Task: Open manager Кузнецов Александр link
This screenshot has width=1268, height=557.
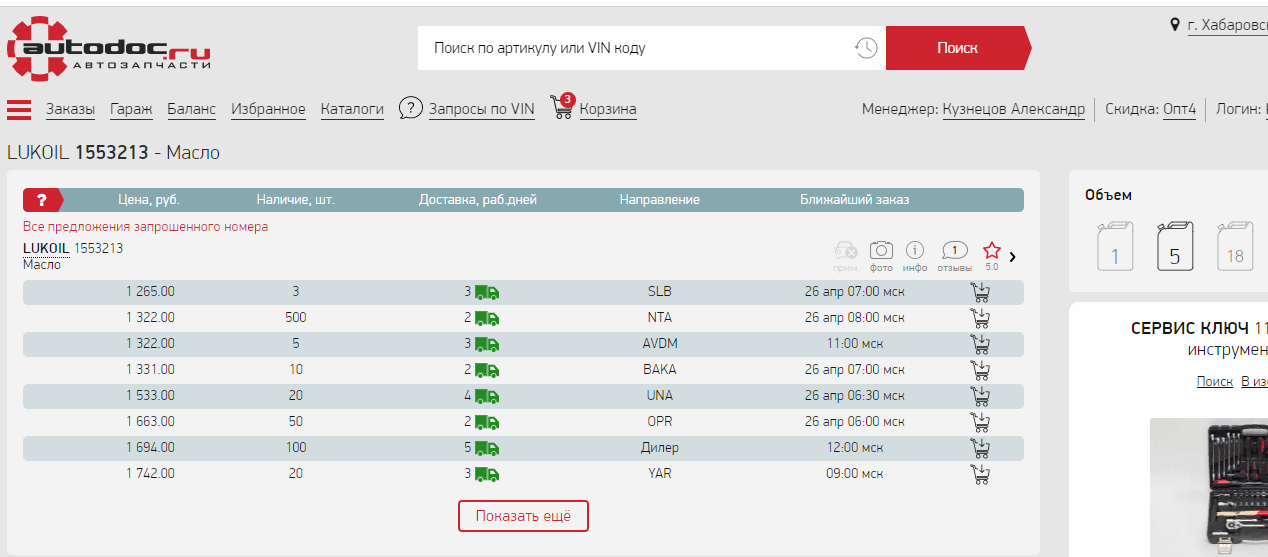Action: click(x=1014, y=109)
